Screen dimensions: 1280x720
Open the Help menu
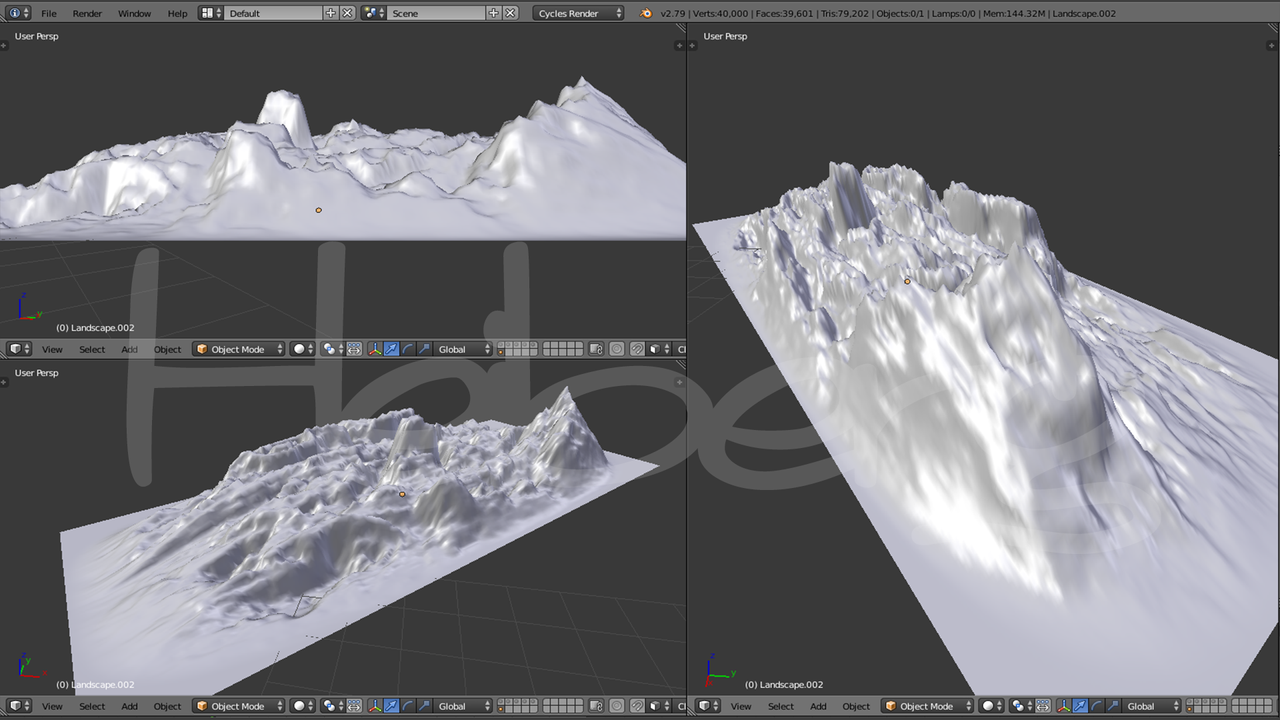pos(177,13)
